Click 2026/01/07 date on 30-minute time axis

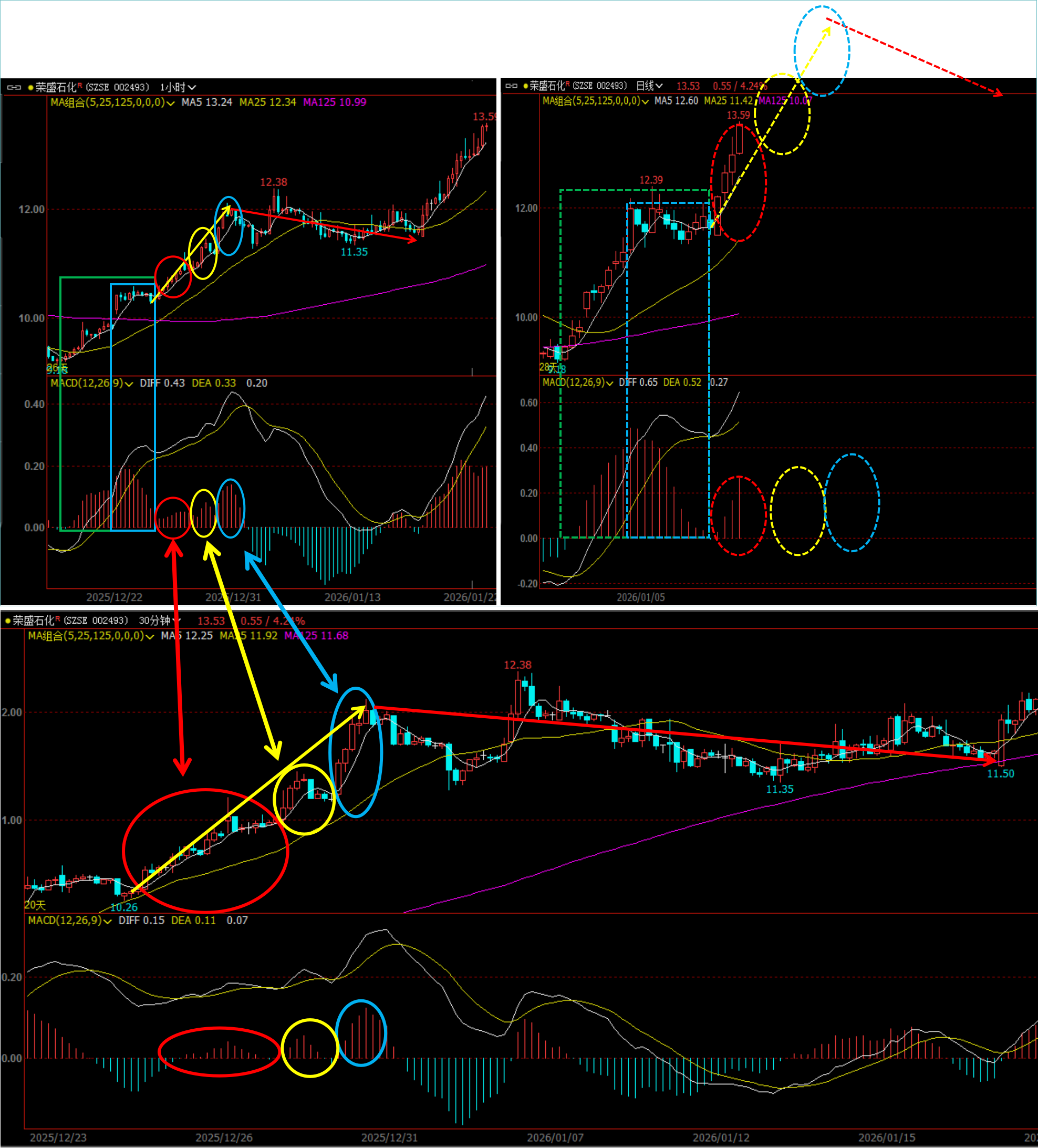[x=555, y=1137]
